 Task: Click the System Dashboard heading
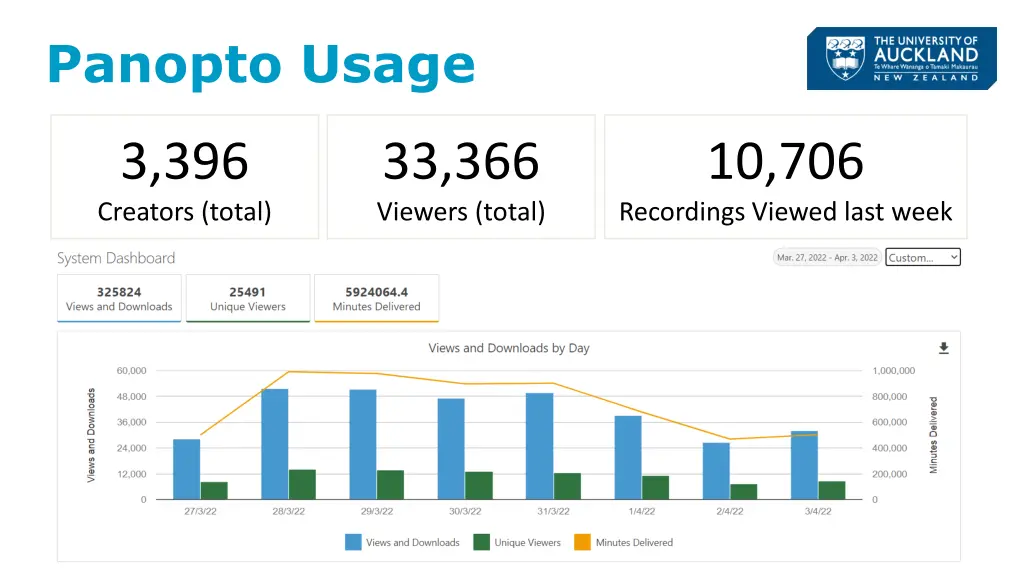click(x=116, y=258)
